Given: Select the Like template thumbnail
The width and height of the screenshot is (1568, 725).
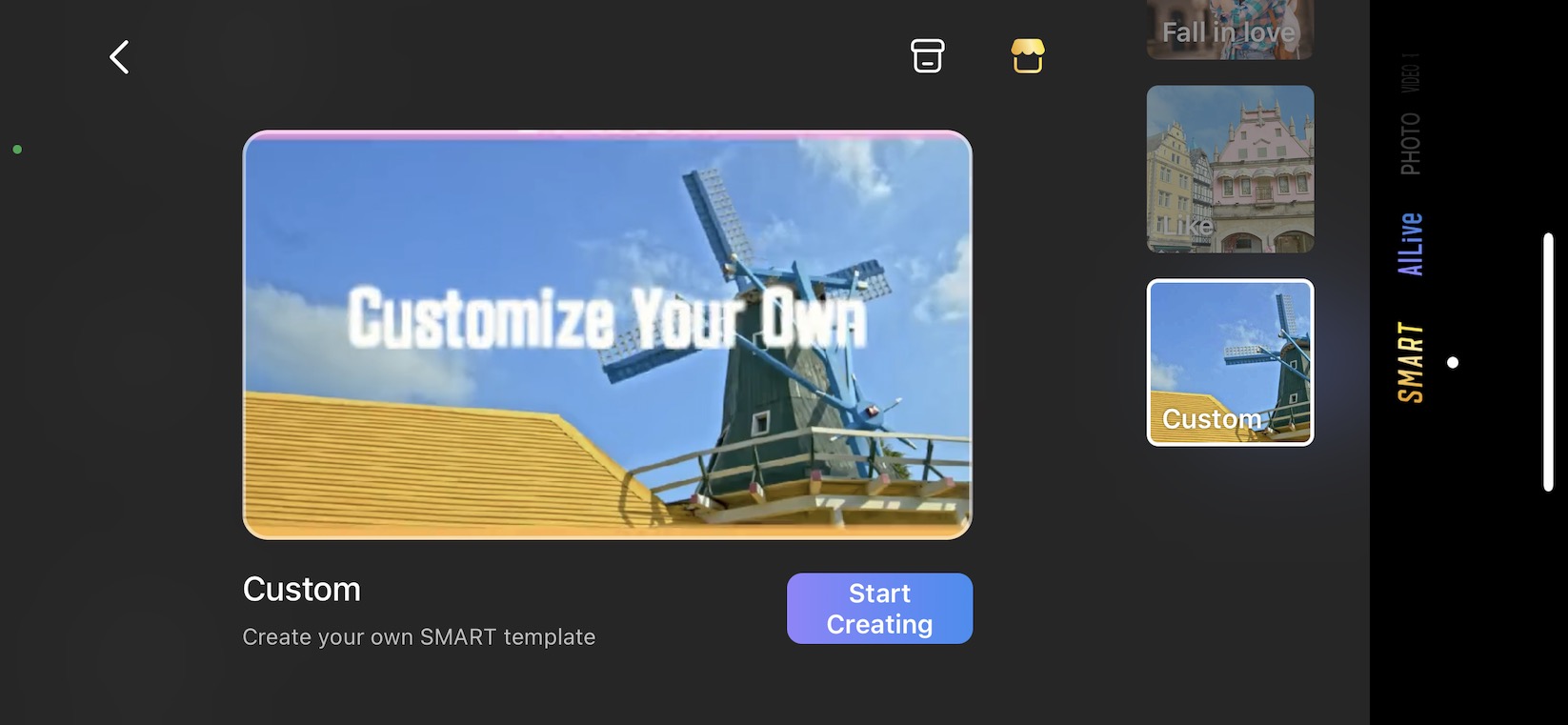Looking at the screenshot, I should 1230,170.
